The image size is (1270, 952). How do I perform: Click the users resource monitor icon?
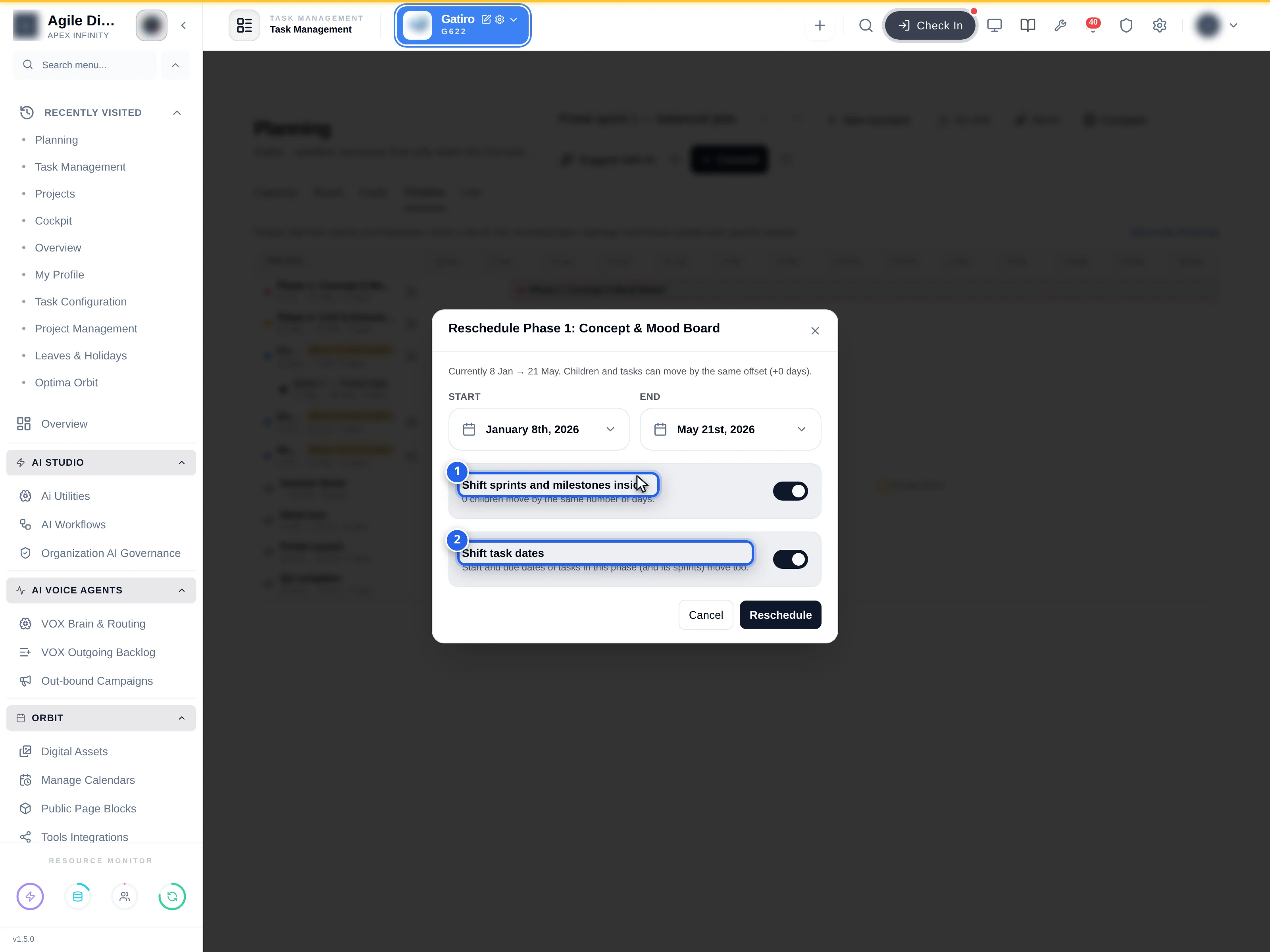pos(125,896)
